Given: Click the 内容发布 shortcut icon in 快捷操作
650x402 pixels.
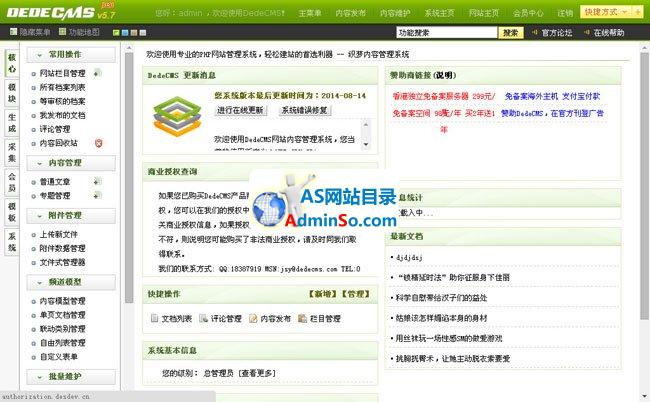Looking at the screenshot, I should pos(253,318).
